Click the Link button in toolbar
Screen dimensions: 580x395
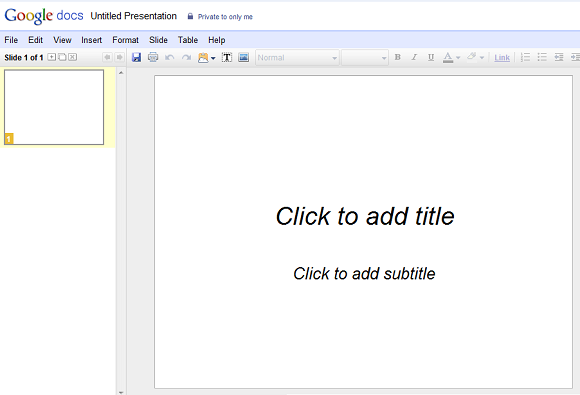502,58
